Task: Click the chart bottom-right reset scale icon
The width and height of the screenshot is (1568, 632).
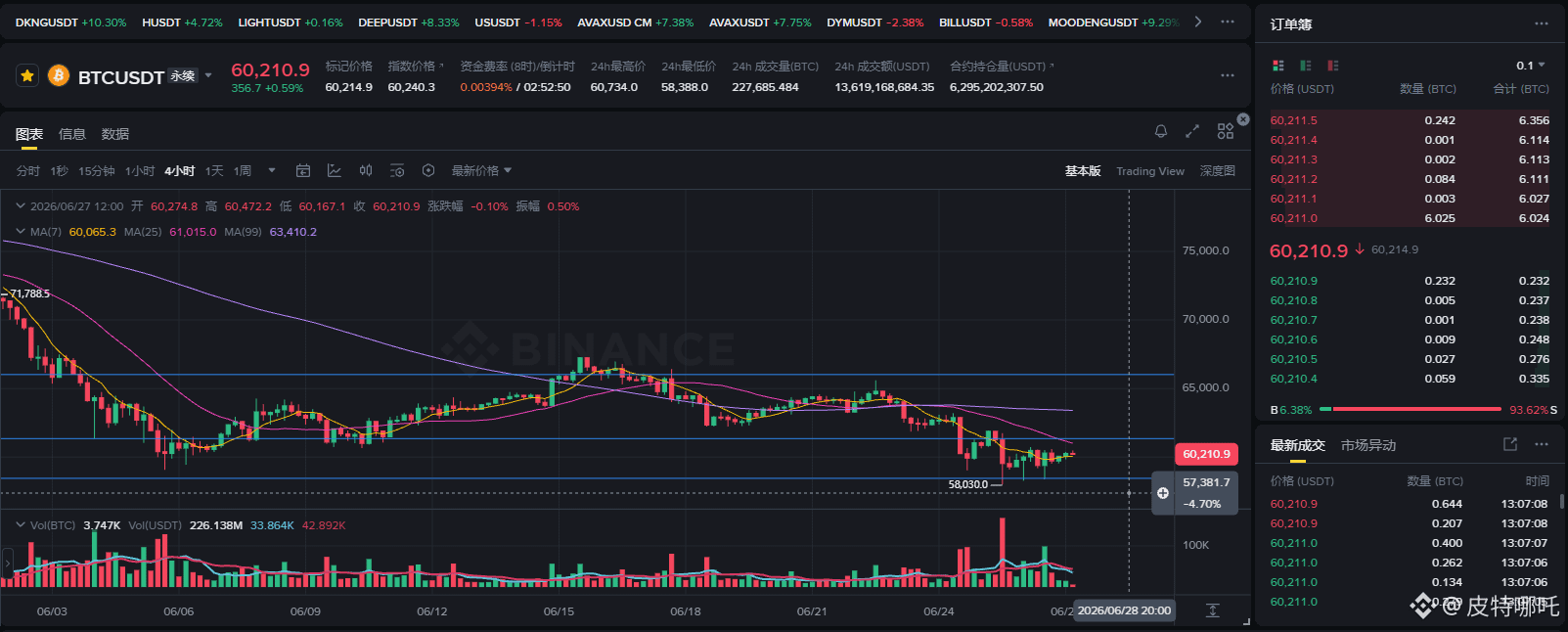Action: [x=1213, y=610]
